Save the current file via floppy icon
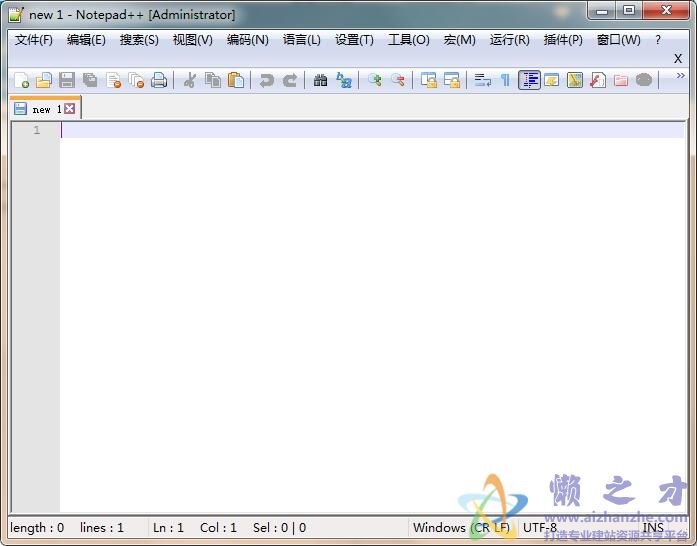The width and height of the screenshot is (697, 546). point(67,80)
